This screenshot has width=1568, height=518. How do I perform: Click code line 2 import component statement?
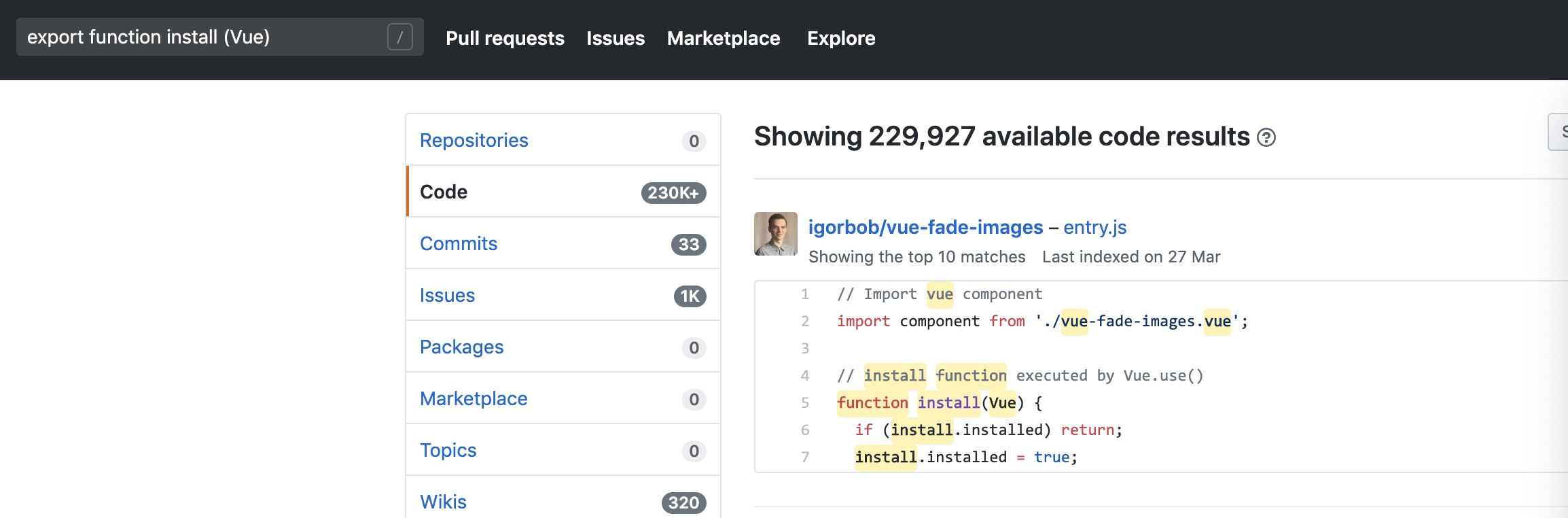pyautogui.click(x=1043, y=322)
